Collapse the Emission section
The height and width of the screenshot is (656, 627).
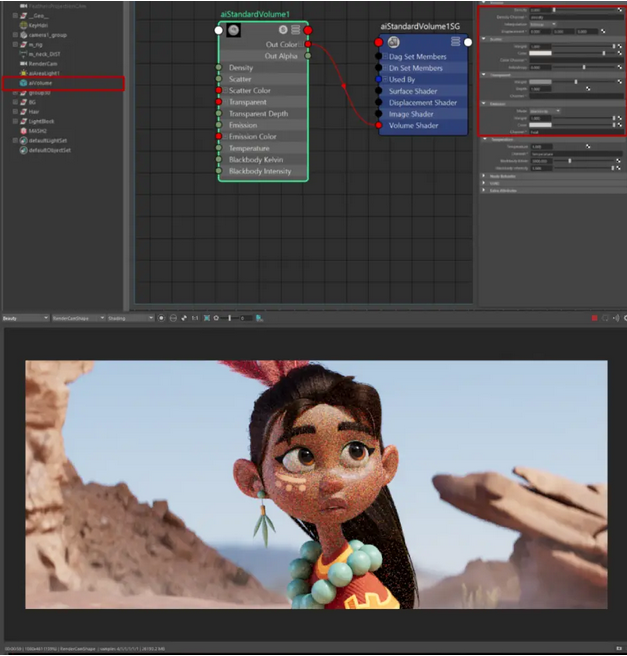point(484,103)
